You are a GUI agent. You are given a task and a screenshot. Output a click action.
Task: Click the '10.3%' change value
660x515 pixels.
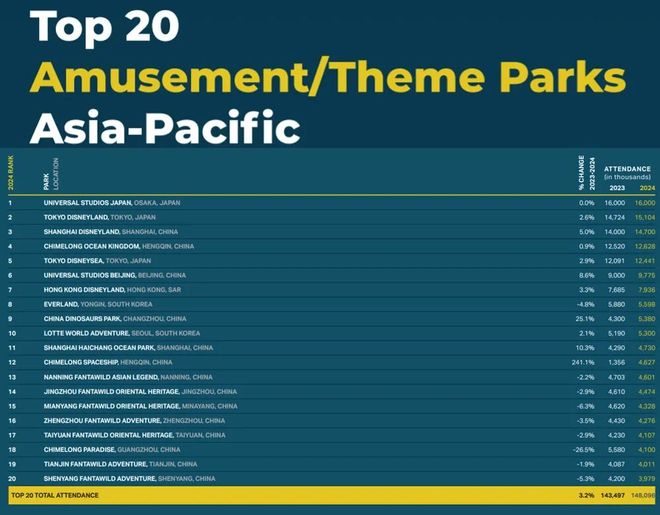[x=585, y=348]
